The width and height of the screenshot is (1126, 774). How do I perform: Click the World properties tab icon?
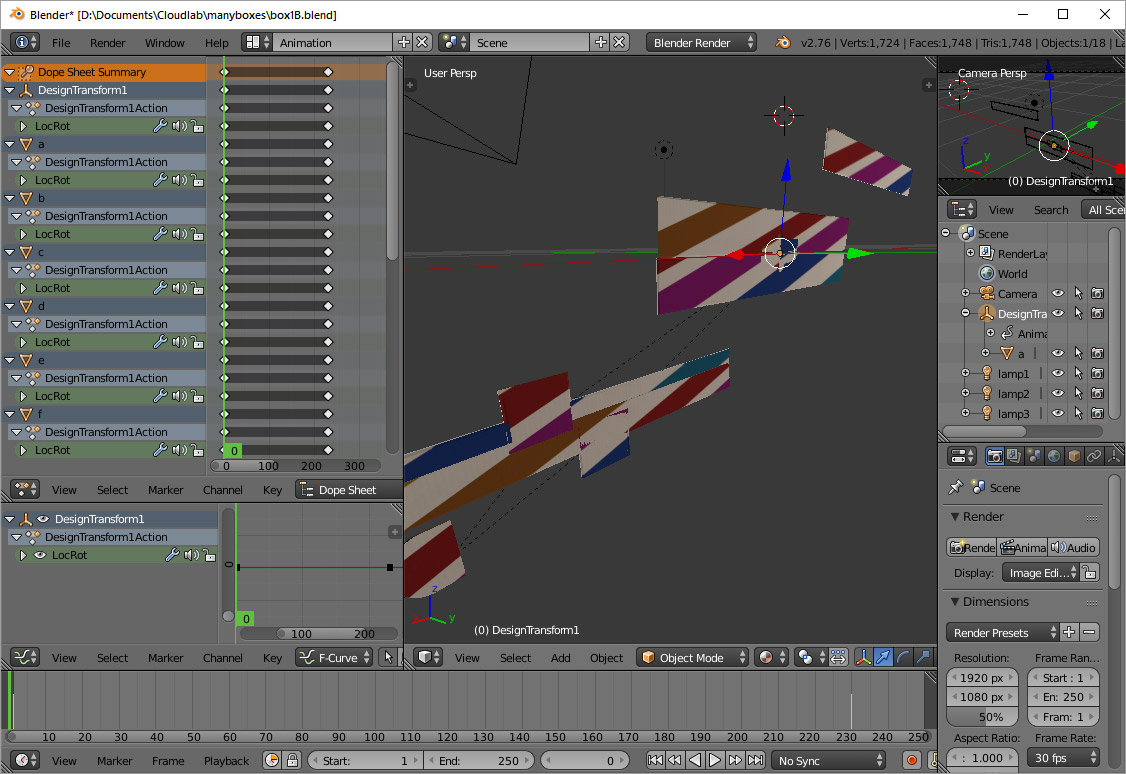pyautogui.click(x=1055, y=456)
